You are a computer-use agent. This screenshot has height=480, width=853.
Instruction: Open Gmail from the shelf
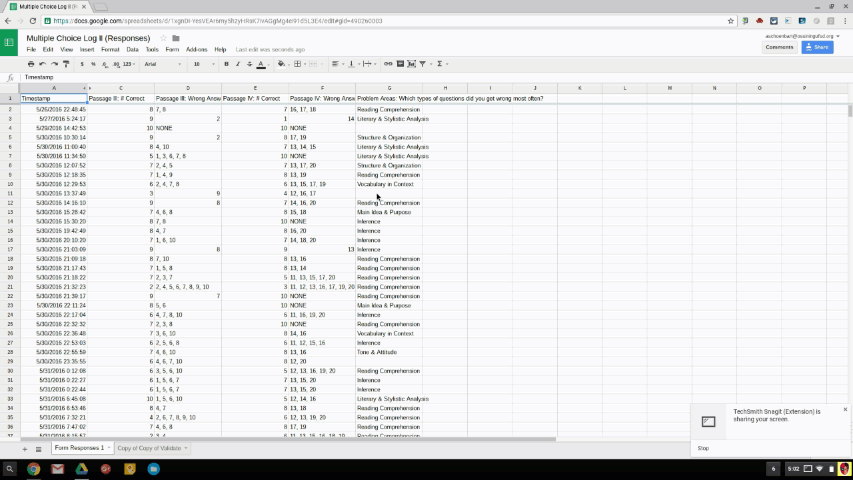[x=58, y=469]
